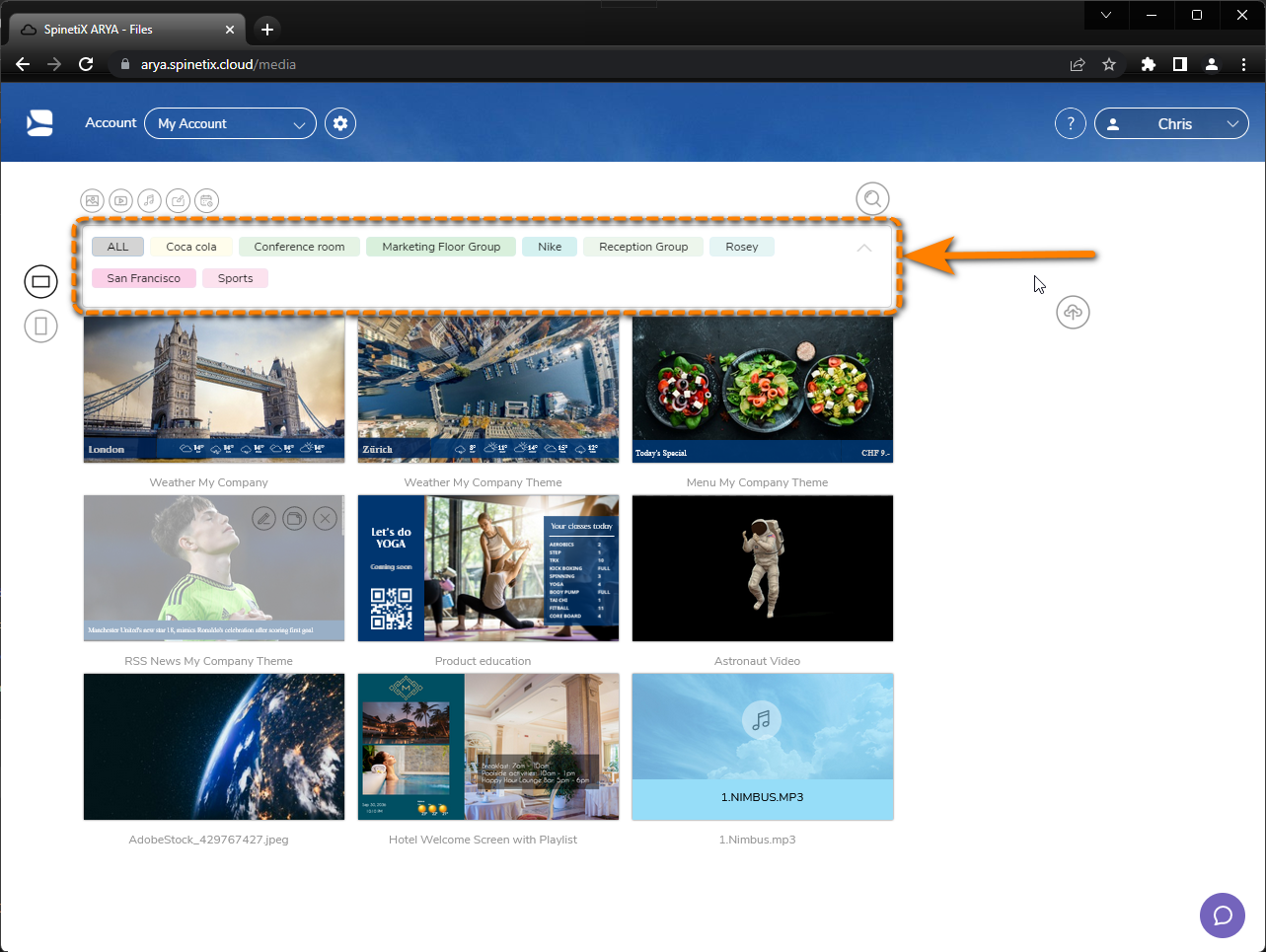The width and height of the screenshot is (1266, 952).
Task: Filter media by audio files
Action: tap(149, 200)
